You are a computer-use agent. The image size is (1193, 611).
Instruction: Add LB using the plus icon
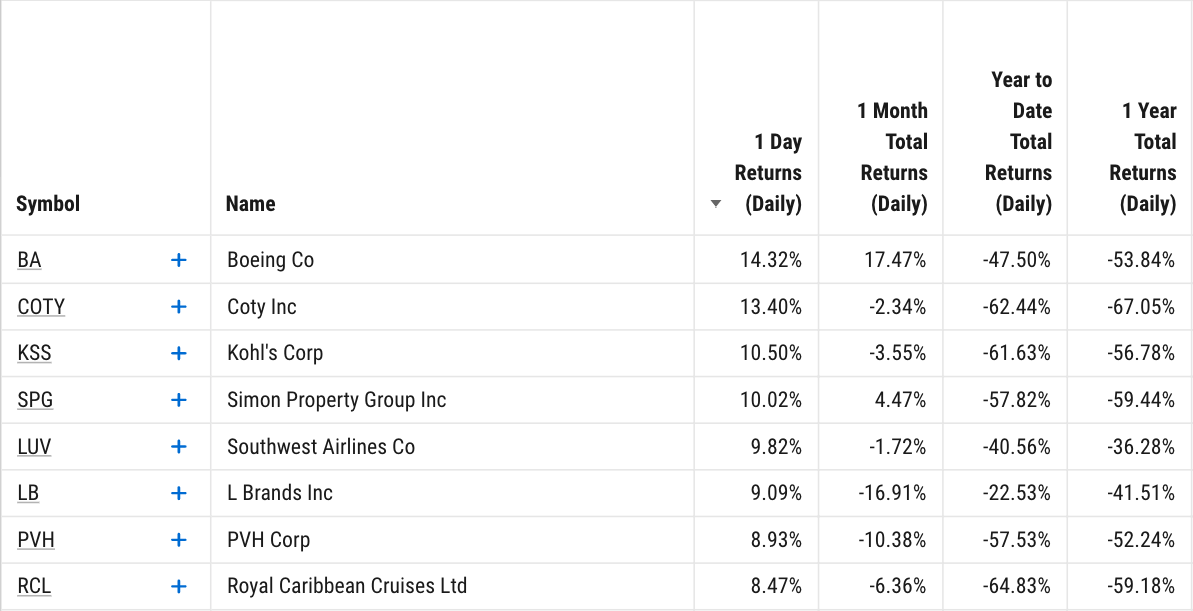pyautogui.click(x=178, y=493)
